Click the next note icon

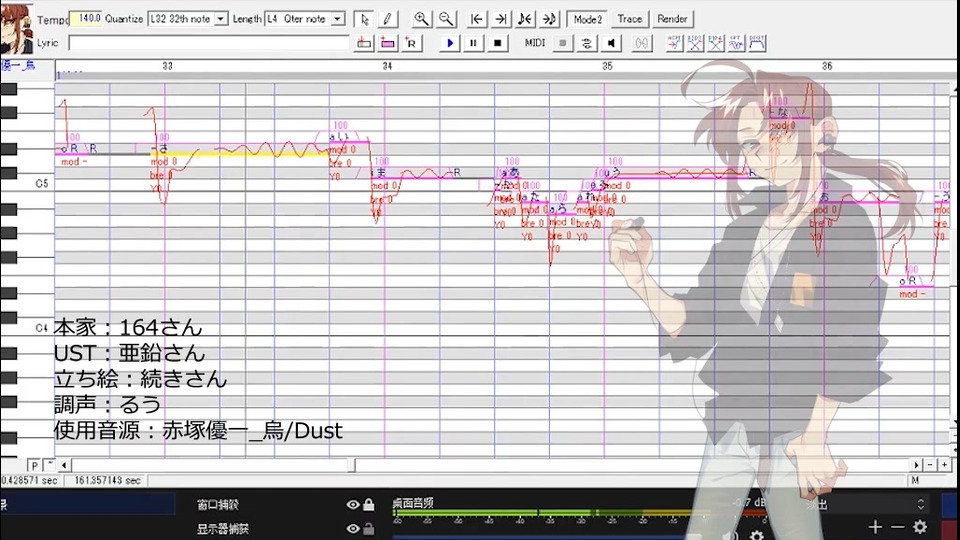pyautogui.click(x=549, y=19)
